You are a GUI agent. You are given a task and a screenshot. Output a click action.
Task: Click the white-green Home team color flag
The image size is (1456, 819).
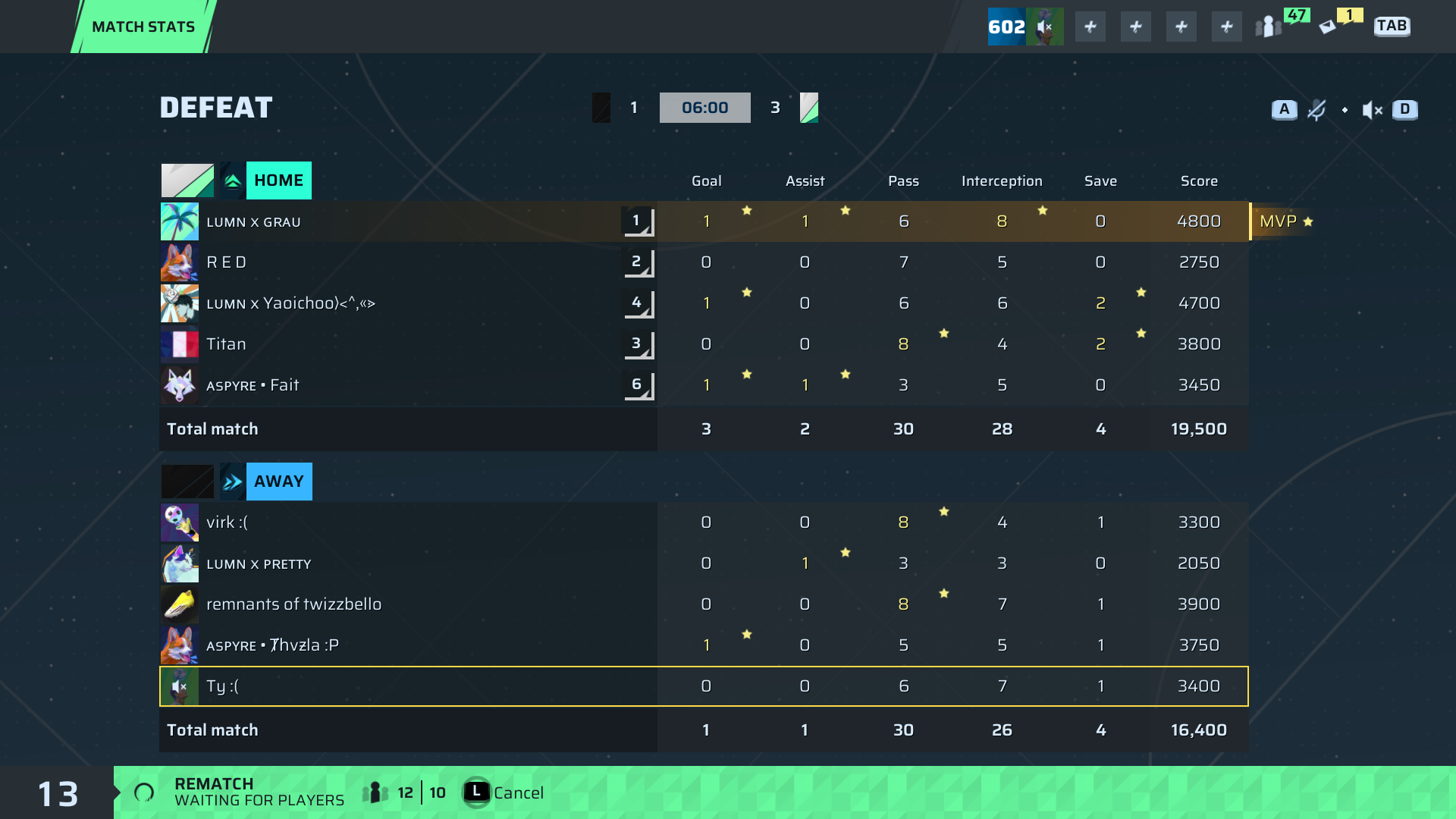[187, 180]
